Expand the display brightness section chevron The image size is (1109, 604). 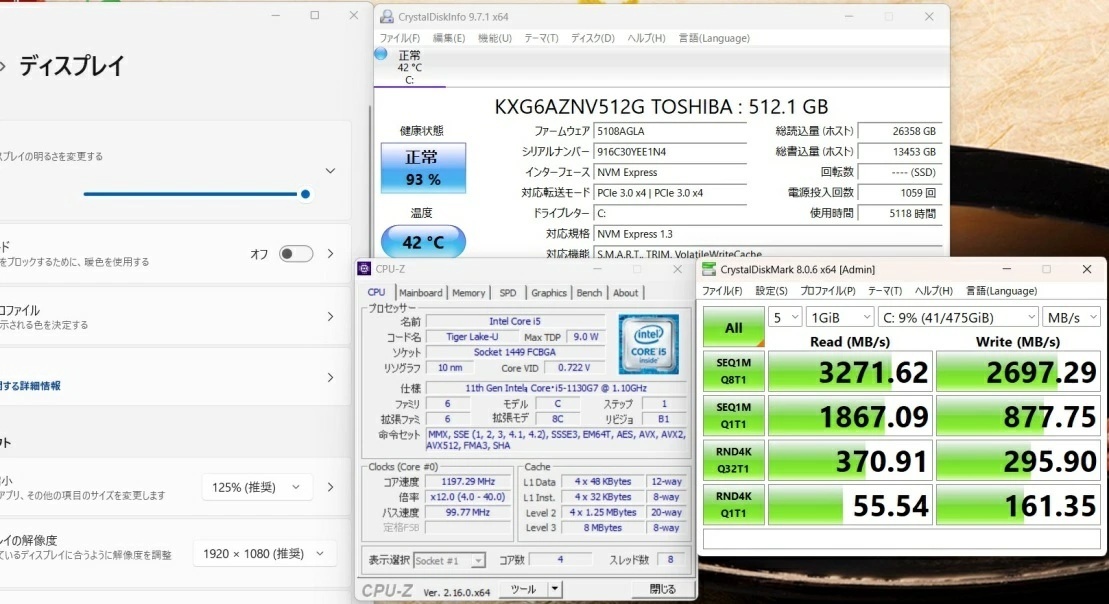330,170
